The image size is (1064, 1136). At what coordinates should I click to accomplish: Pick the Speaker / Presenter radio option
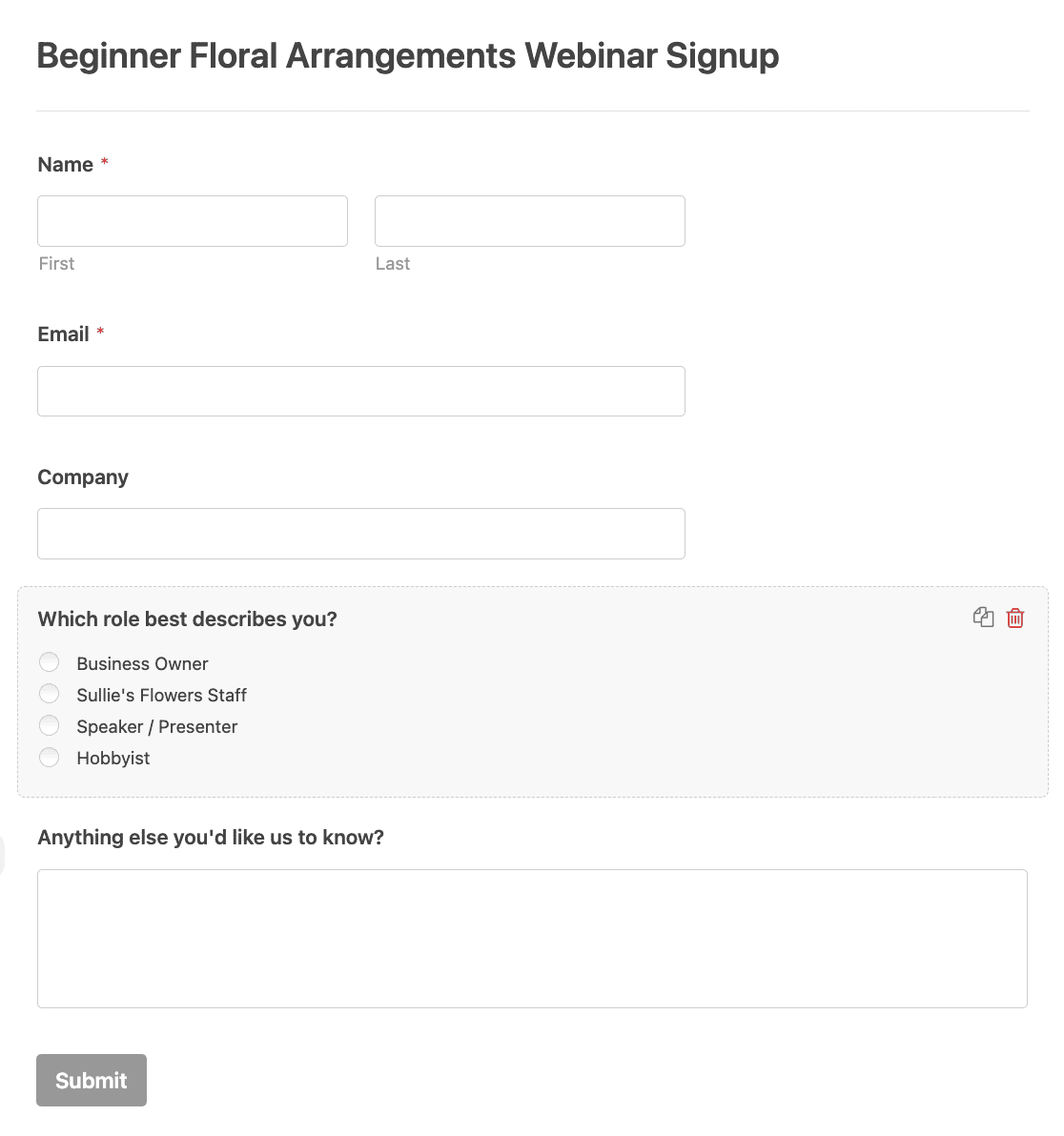point(50,725)
